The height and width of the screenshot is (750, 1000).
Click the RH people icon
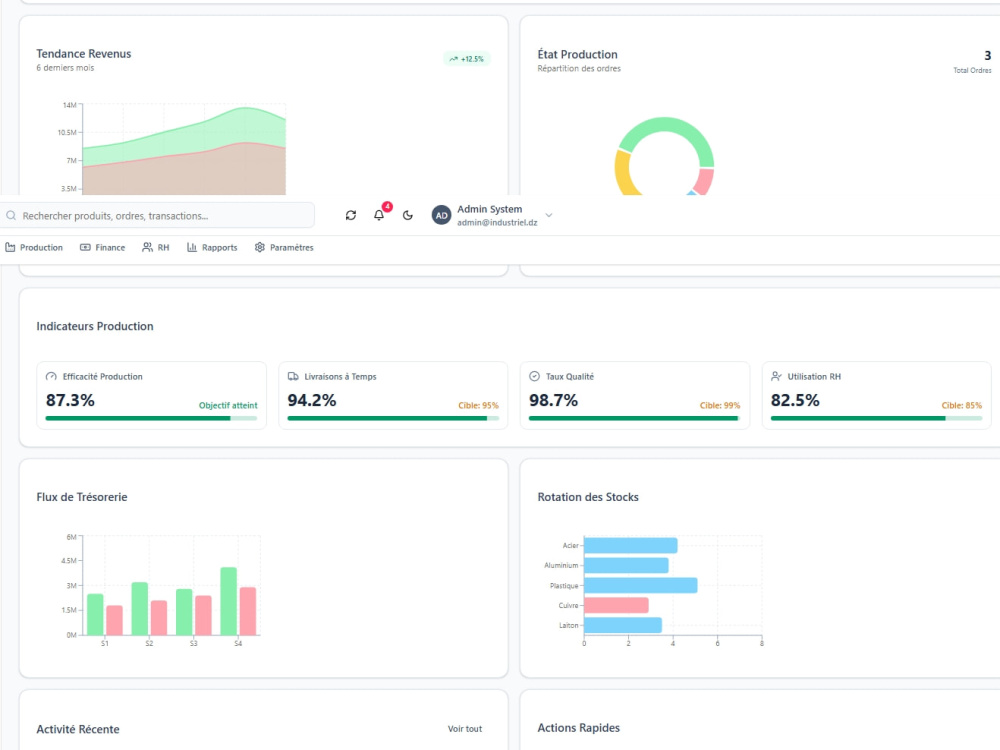point(147,247)
